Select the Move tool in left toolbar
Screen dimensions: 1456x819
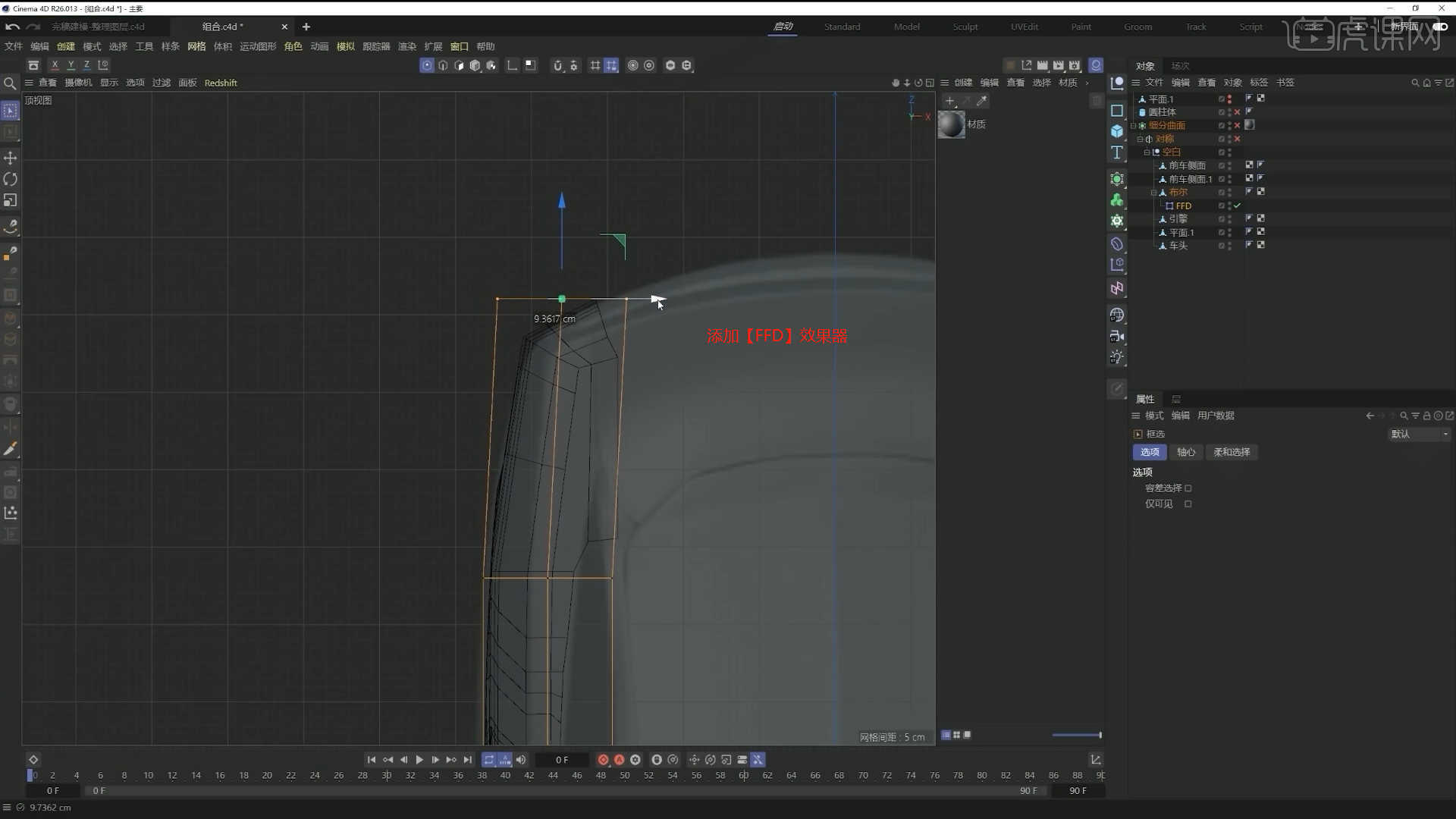click(11, 158)
